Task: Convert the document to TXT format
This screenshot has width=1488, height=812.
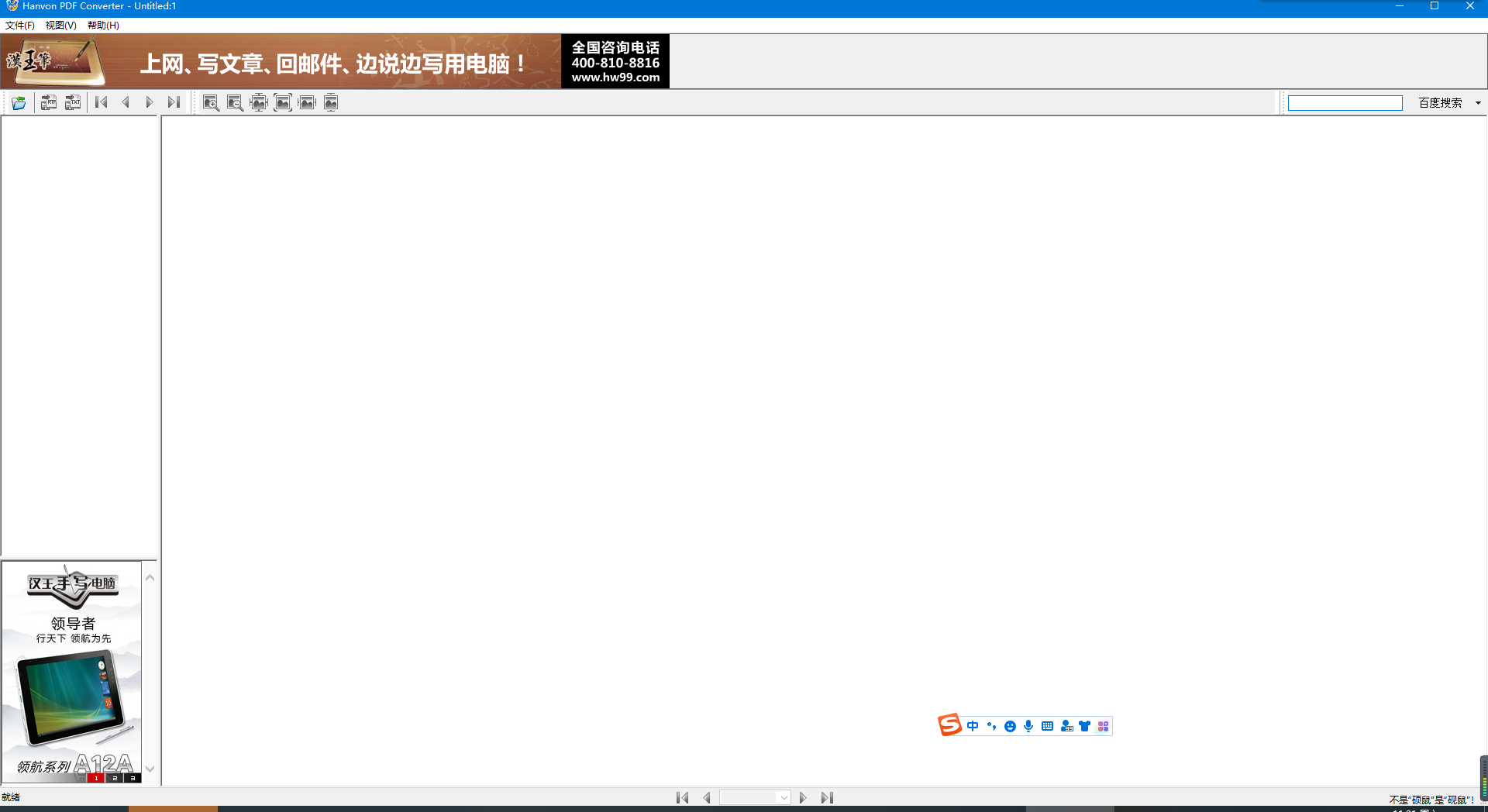Action: coord(73,102)
